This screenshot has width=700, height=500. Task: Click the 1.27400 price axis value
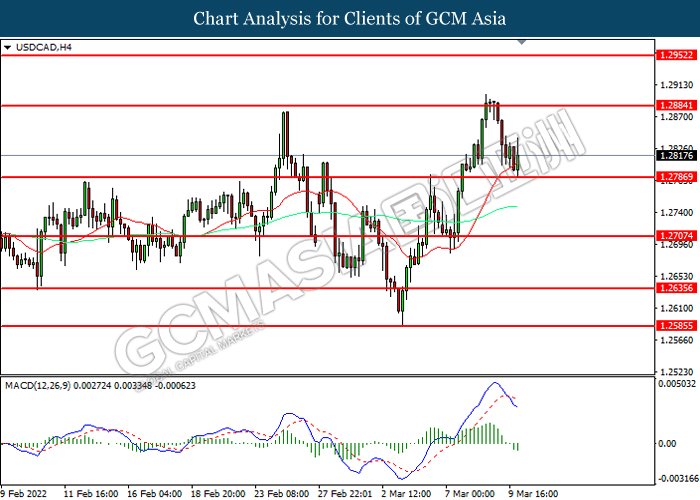[x=677, y=212]
